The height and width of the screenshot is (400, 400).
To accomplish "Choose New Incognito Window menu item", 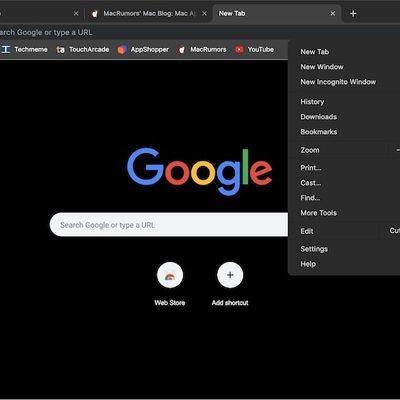I will (x=344, y=82).
